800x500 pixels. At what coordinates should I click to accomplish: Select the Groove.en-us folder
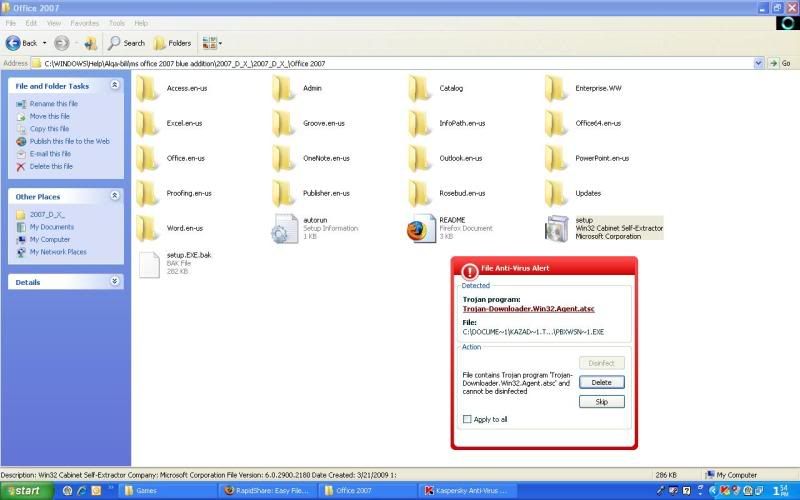[309, 123]
